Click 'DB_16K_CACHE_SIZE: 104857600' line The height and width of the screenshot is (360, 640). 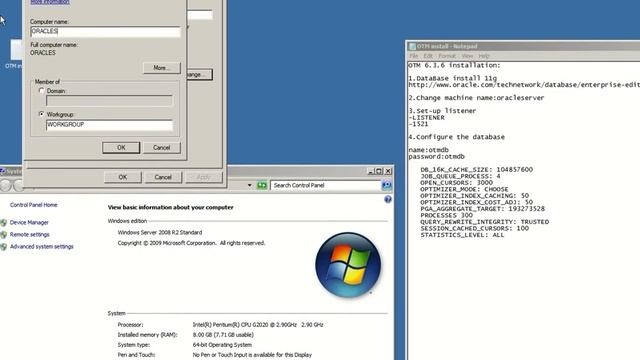click(x=477, y=170)
